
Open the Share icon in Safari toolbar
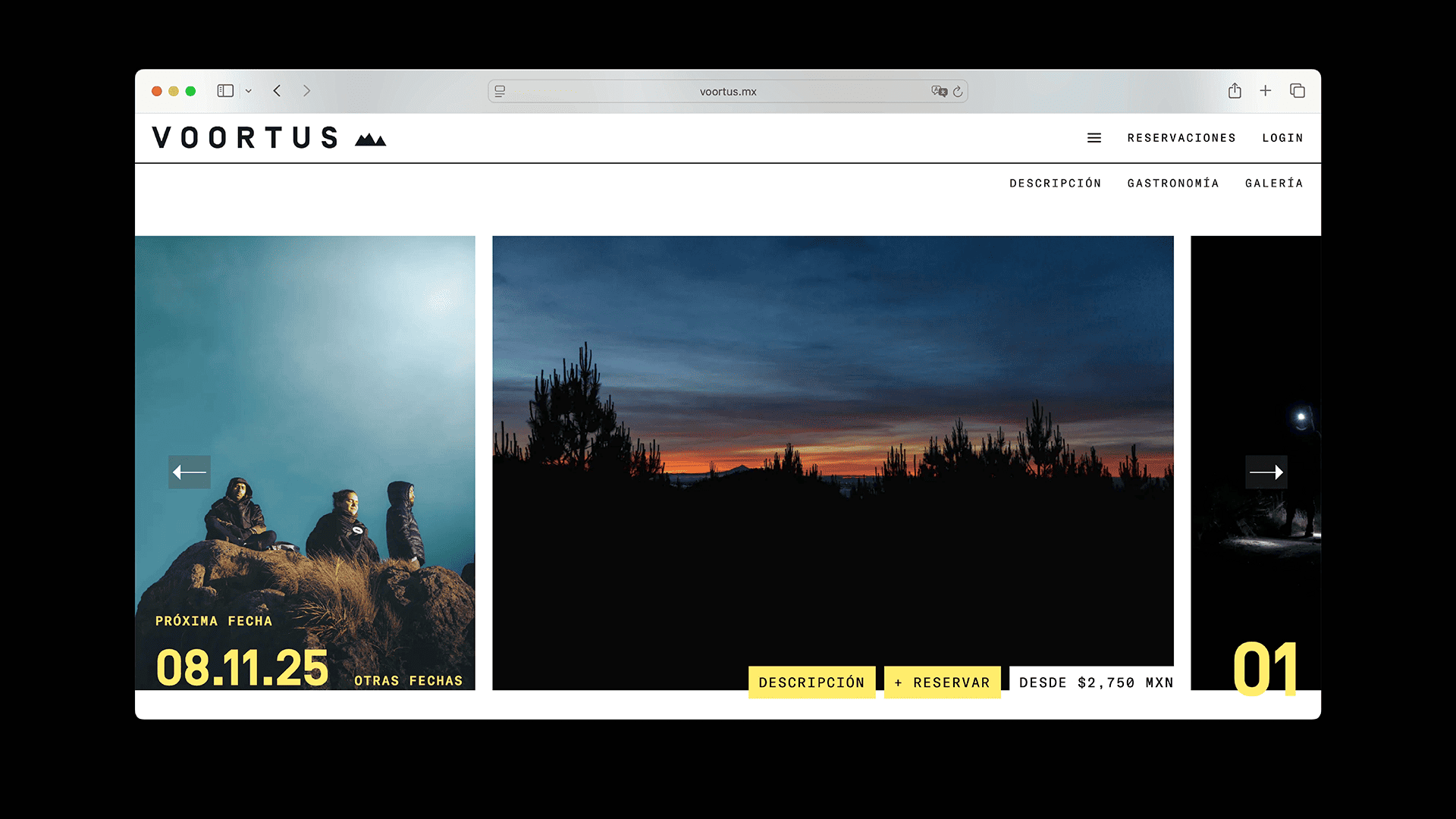pos(1235,91)
